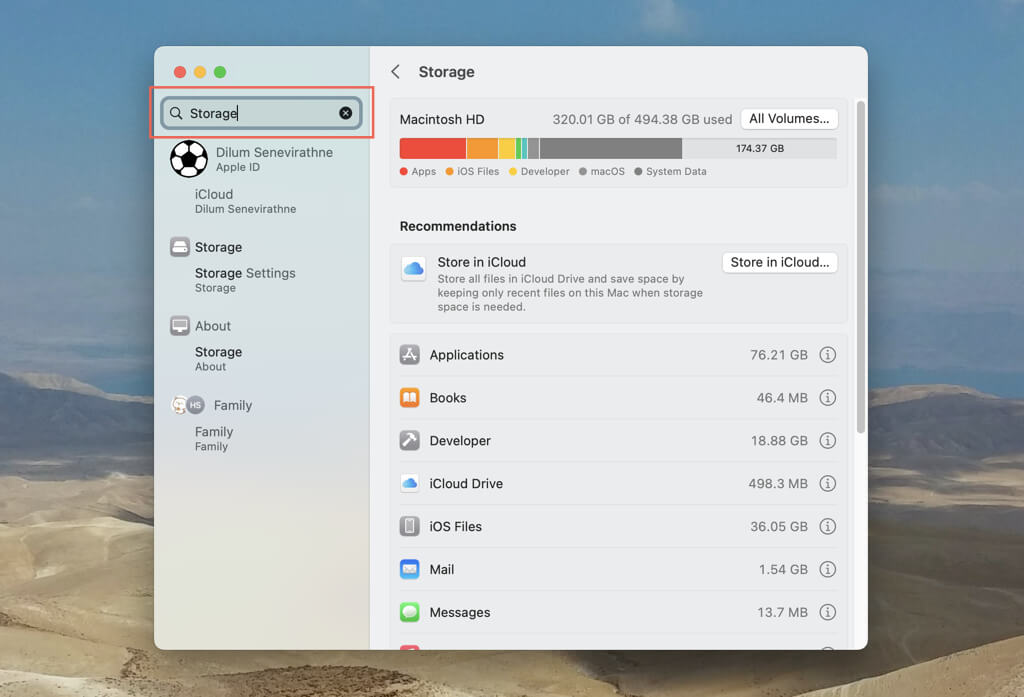Click the red Apps segment of storage bar
This screenshot has width=1024, height=697.
coord(433,148)
